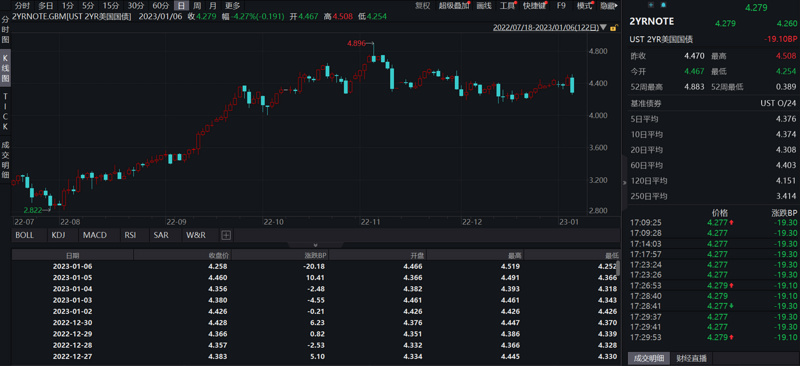Click the side panel collapse arrow handle
This screenshot has height=366, width=800.
[x=625, y=183]
